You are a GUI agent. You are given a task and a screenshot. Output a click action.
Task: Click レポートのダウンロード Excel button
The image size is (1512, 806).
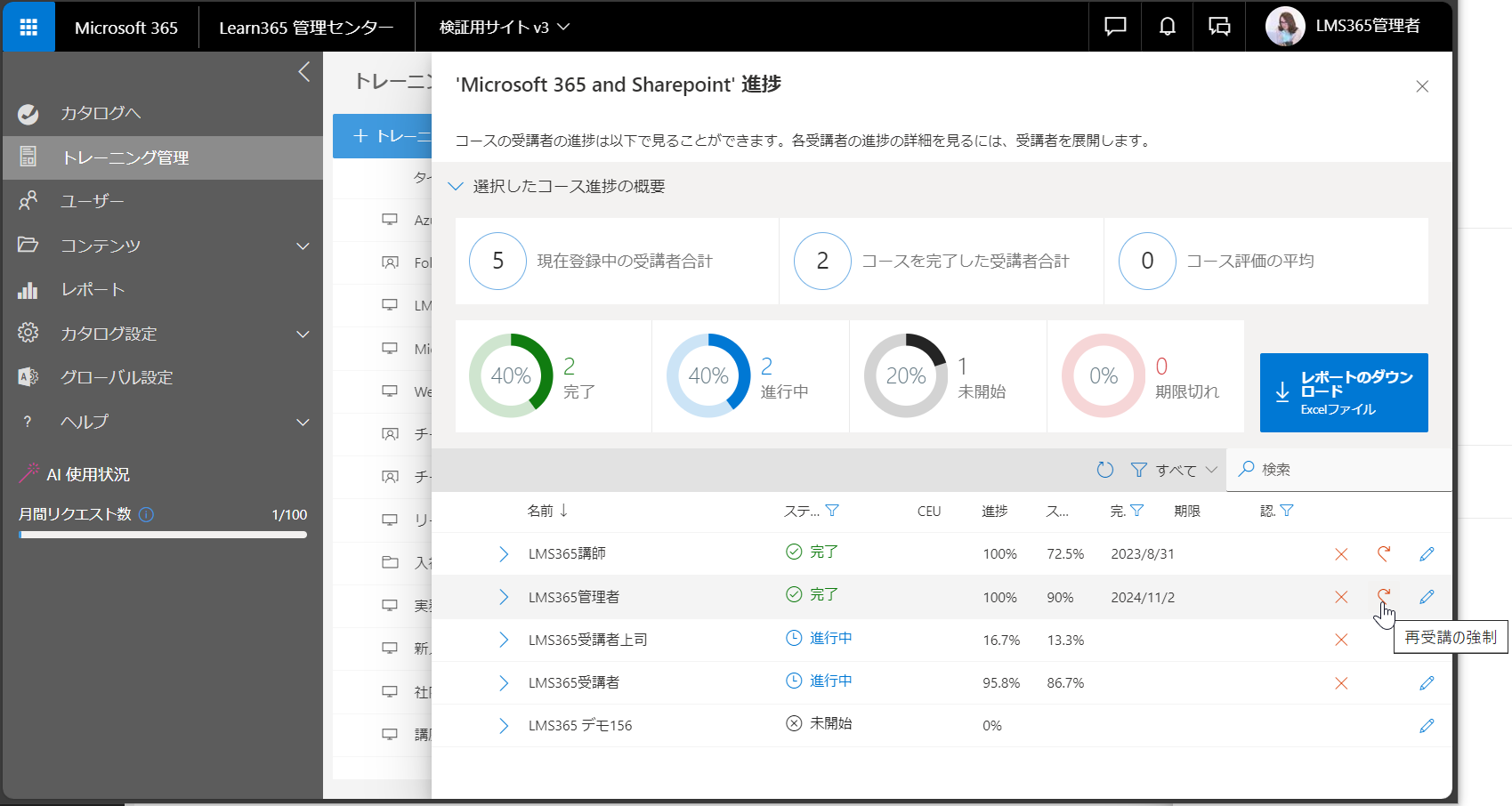click(1344, 392)
